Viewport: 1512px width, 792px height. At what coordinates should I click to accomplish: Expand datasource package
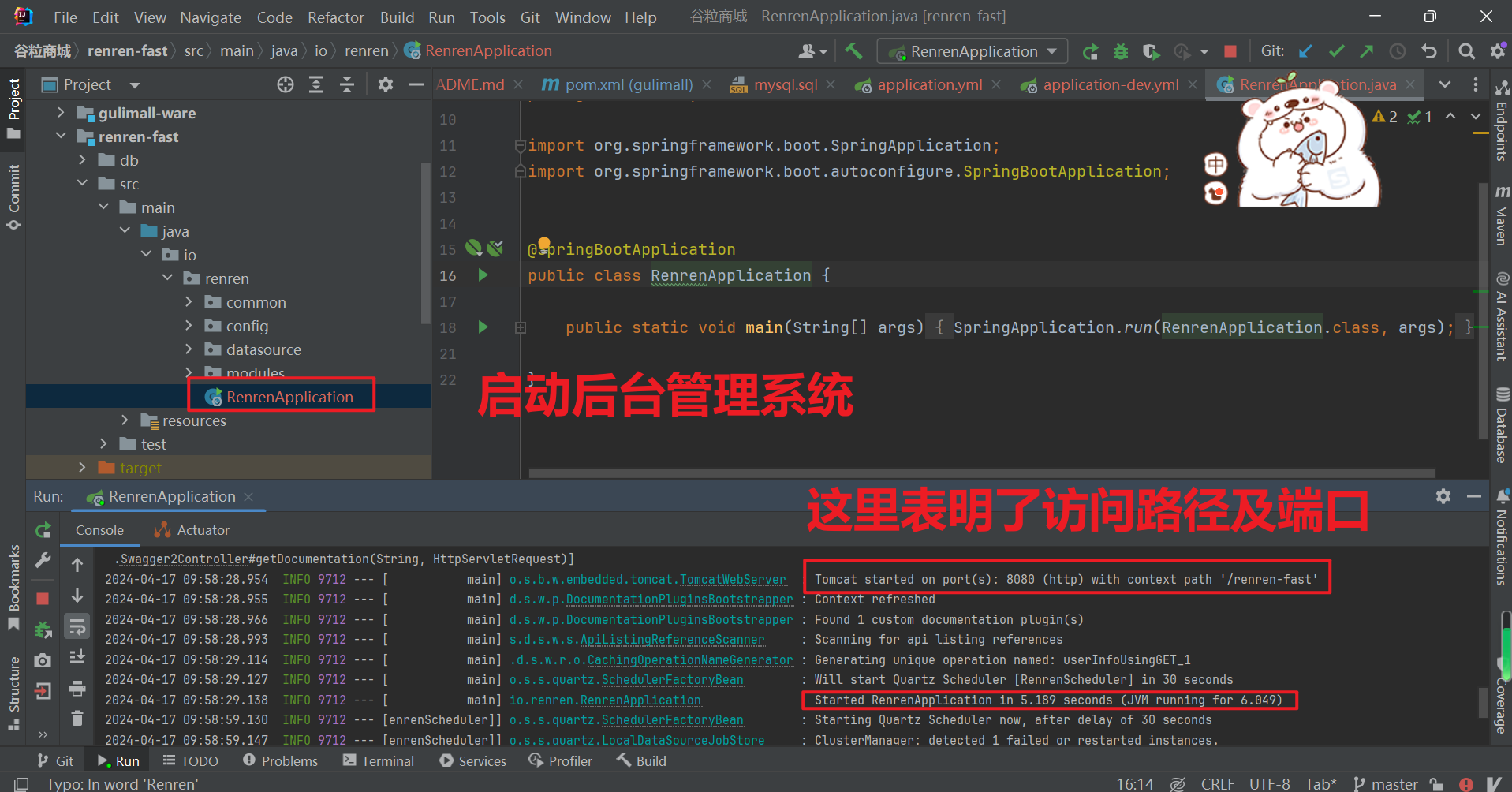pos(189,349)
